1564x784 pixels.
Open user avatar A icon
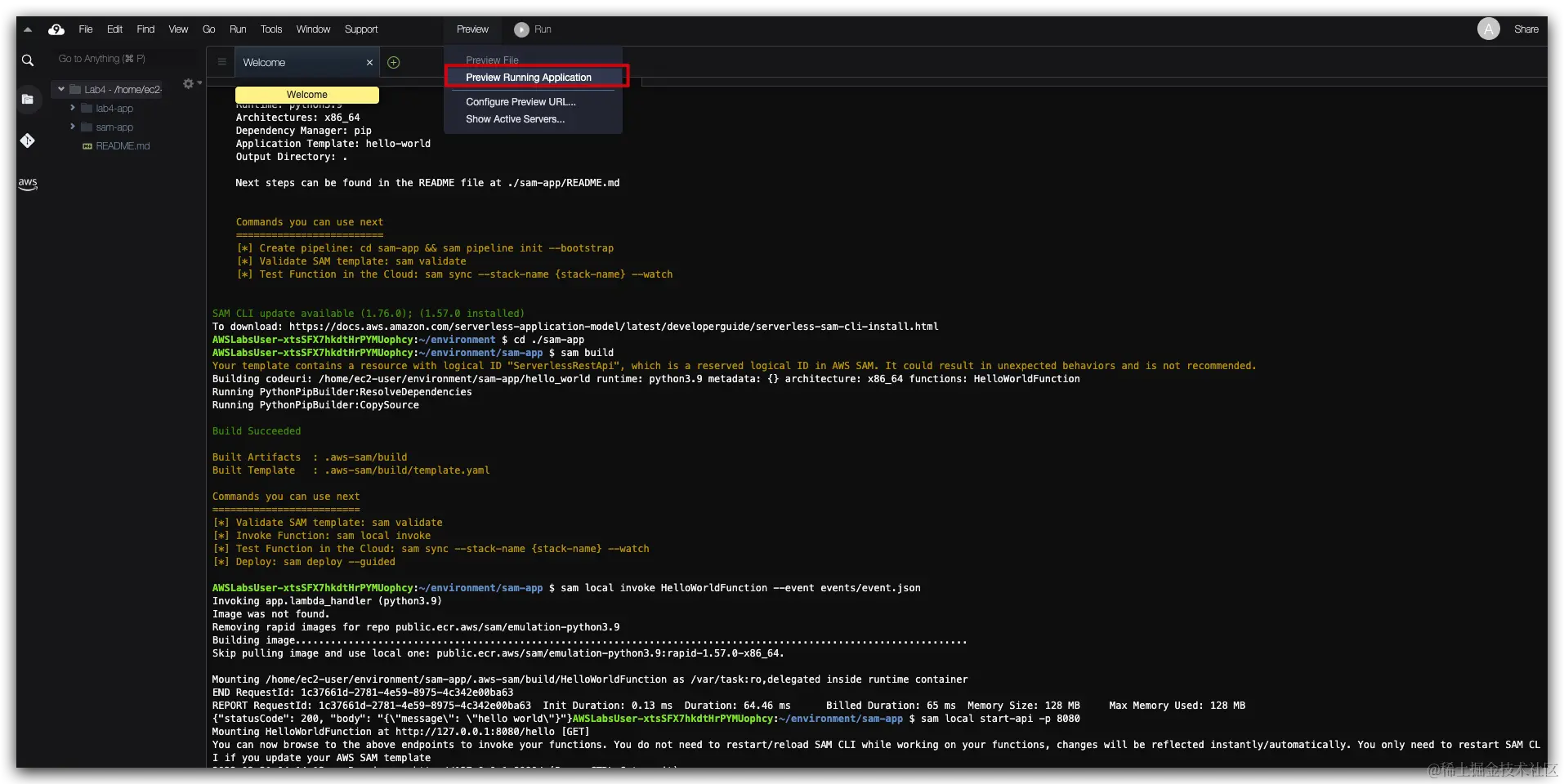coord(1488,29)
